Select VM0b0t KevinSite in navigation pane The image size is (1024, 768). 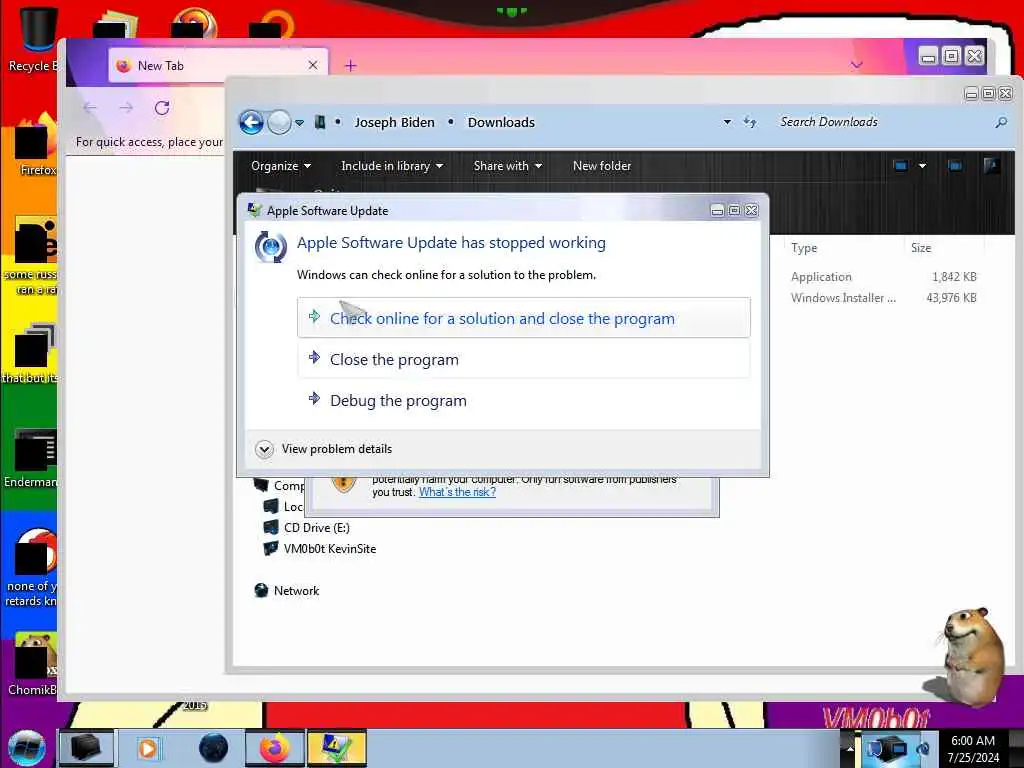coord(320,549)
